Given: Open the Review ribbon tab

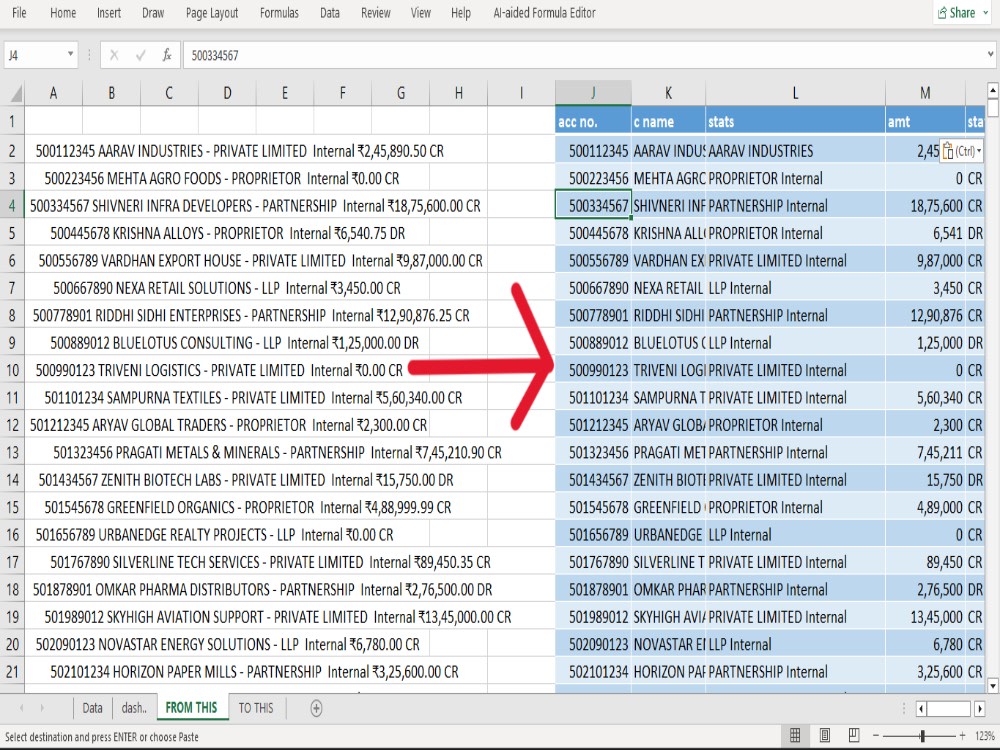Looking at the screenshot, I should point(376,13).
